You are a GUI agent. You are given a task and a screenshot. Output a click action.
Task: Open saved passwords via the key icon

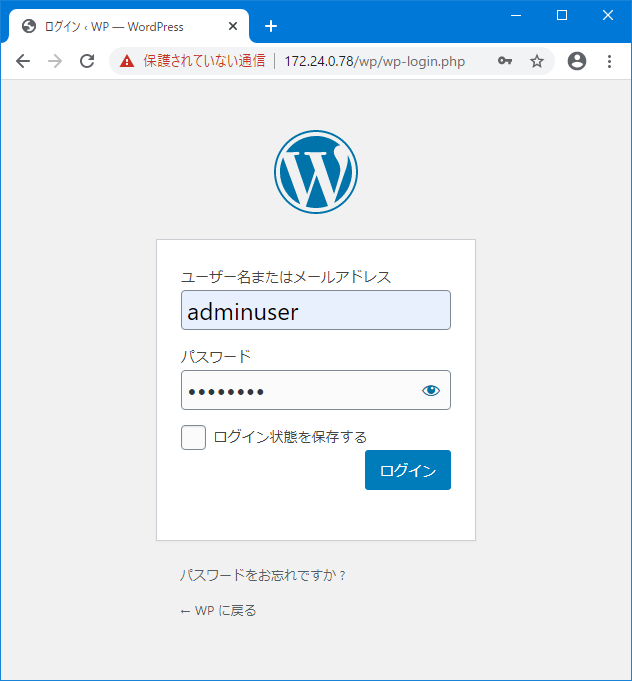point(505,61)
